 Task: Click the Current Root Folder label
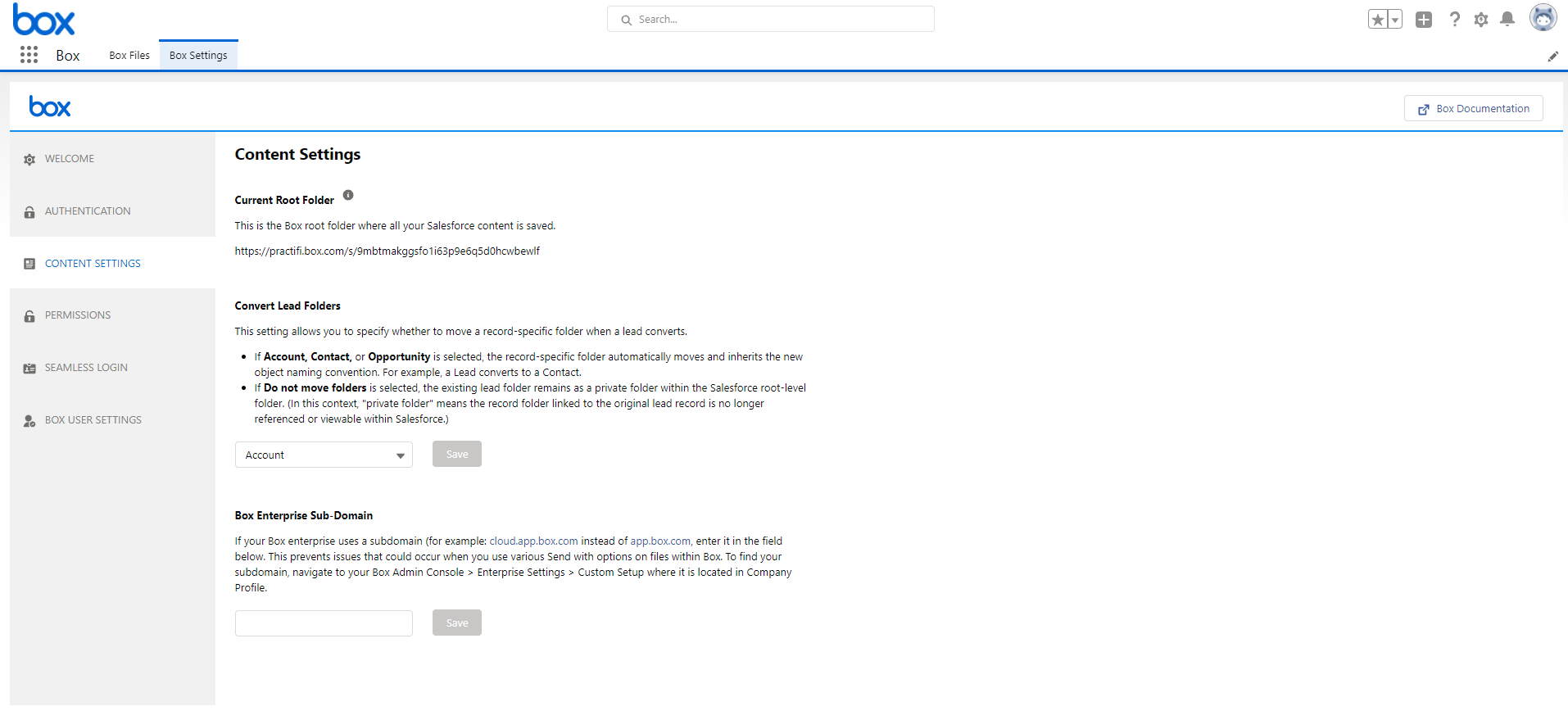point(284,201)
